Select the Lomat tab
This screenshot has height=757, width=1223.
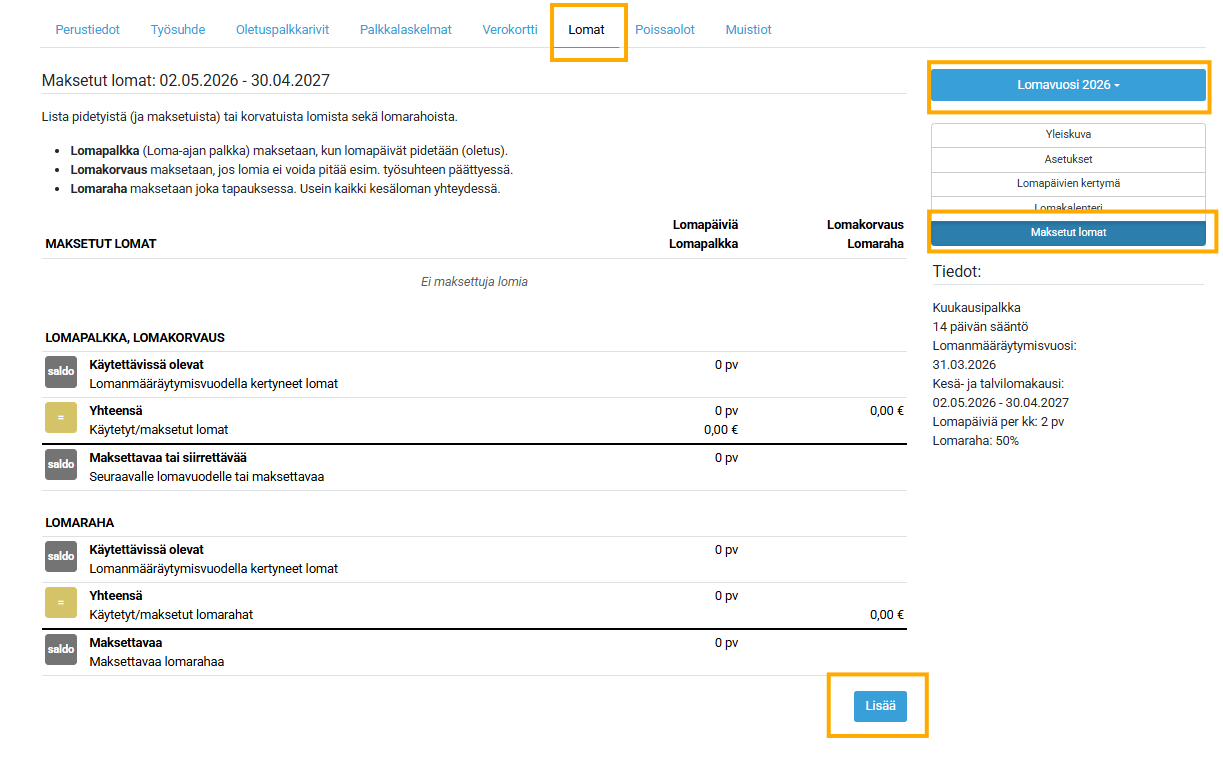[587, 30]
